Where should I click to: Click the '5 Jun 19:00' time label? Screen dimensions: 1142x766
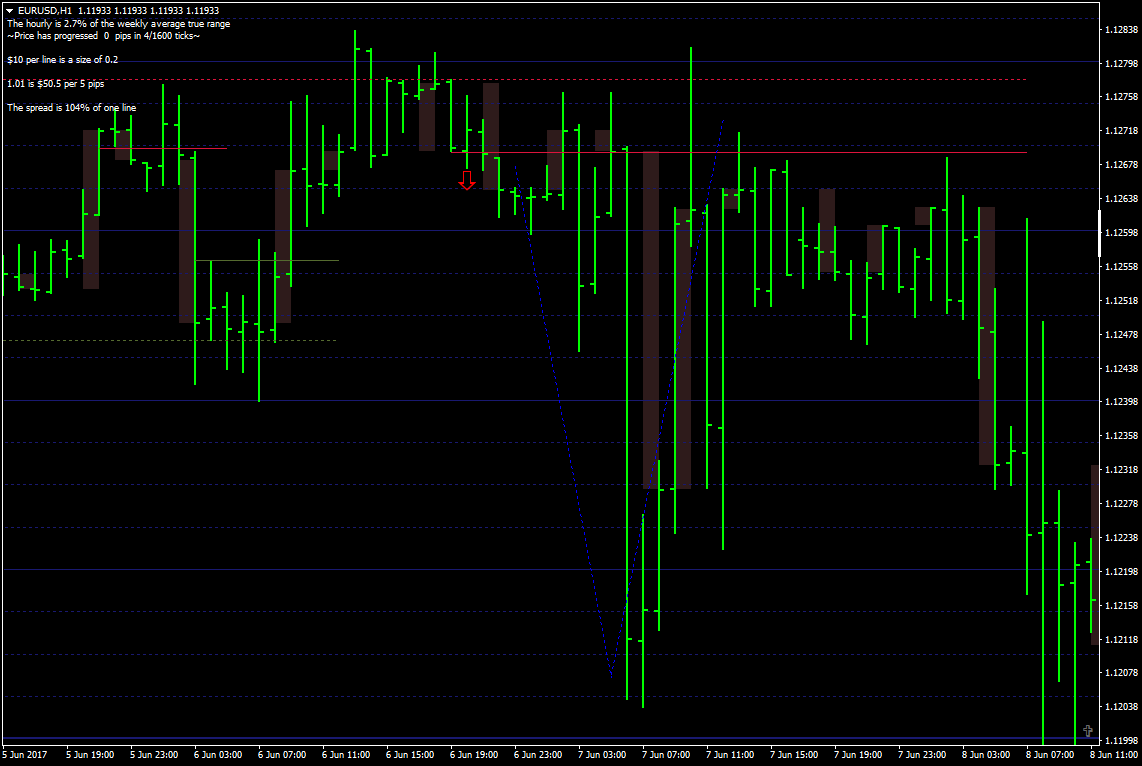[x=90, y=754]
